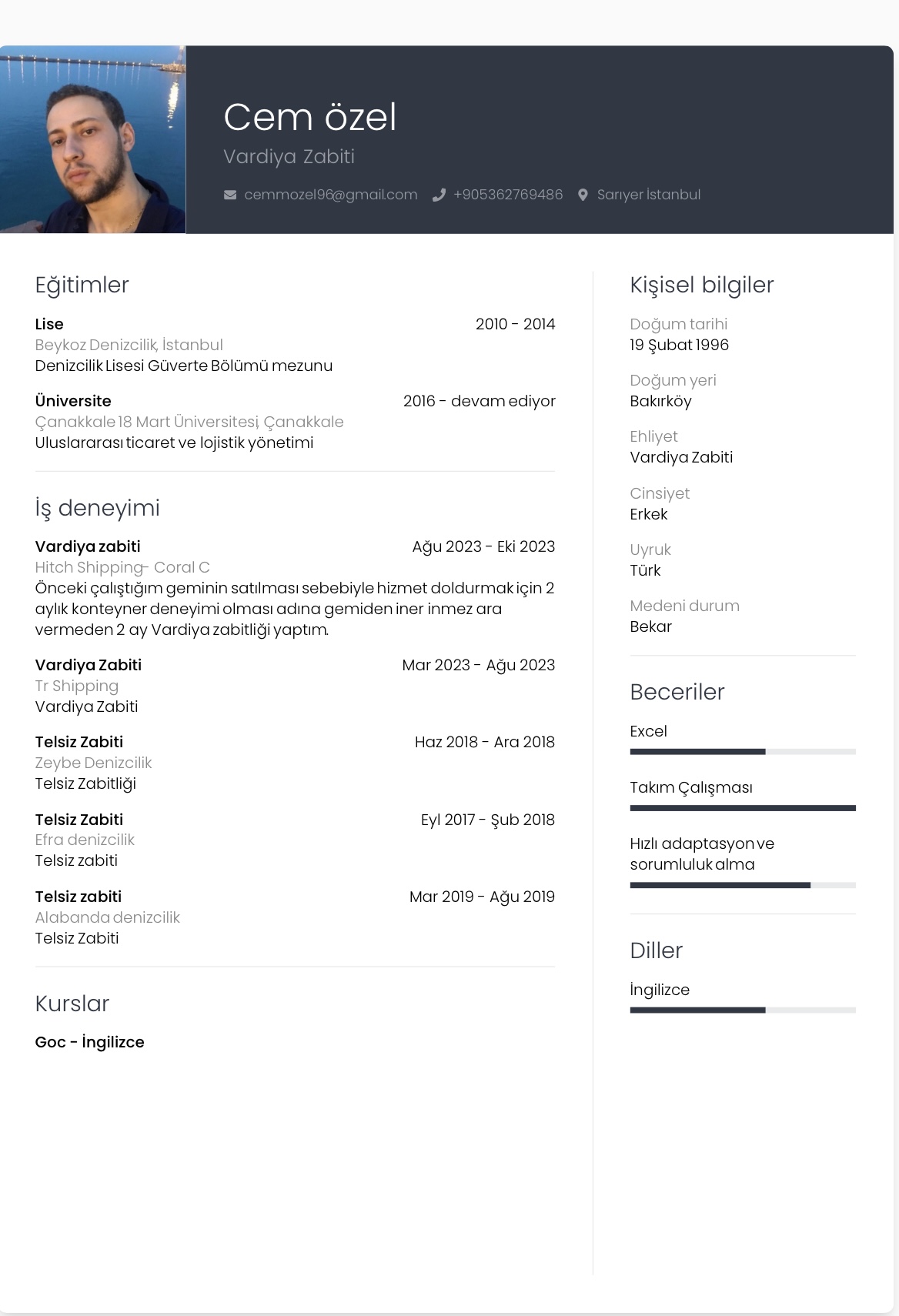
Task: Click the Cem özel name heading
Action: 309,118
